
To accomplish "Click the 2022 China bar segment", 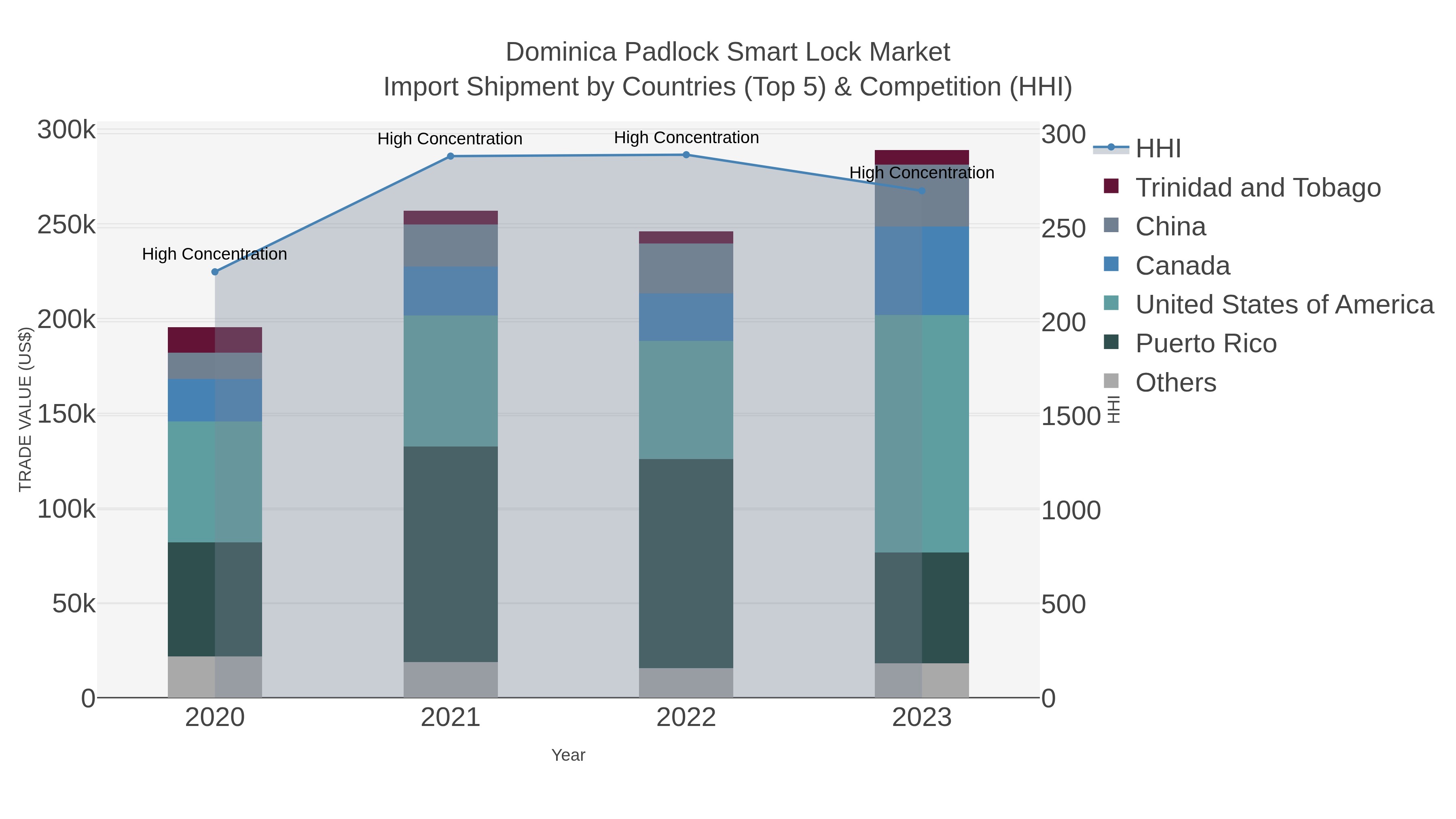I will pos(686,269).
